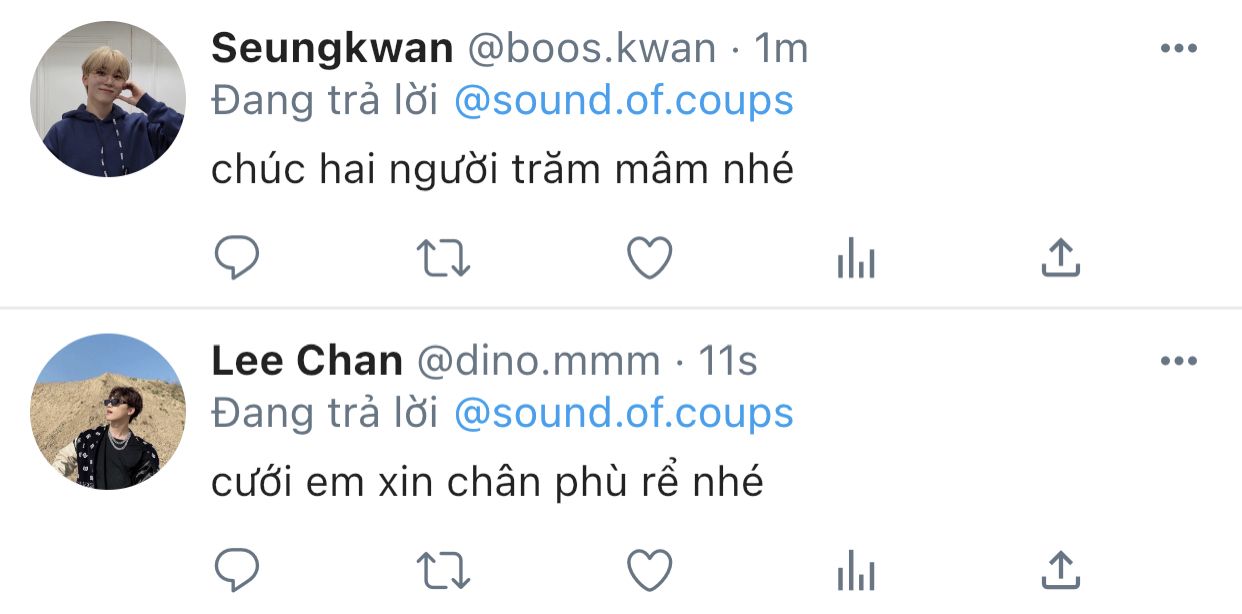Image resolution: width=1242 pixels, height=614 pixels.
Task: Like Seungkwan's tweet with the heart
Action: [649, 259]
